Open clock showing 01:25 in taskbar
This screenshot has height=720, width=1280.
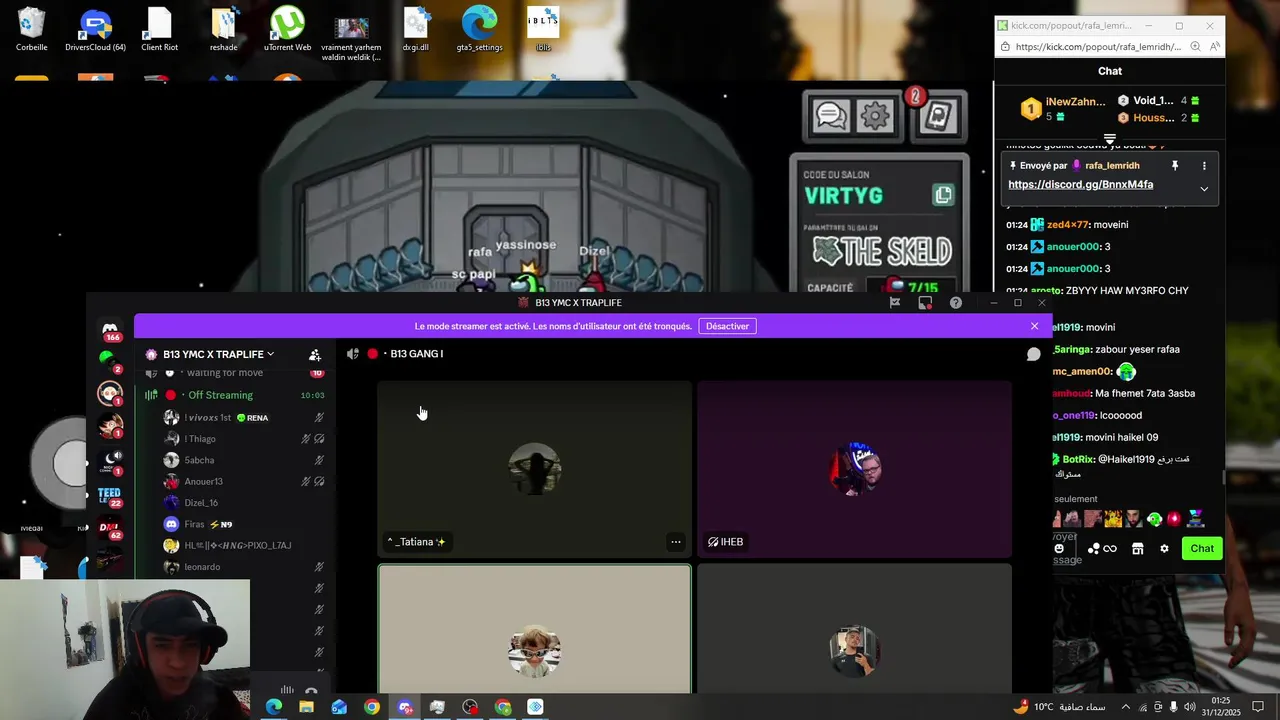point(1221,707)
